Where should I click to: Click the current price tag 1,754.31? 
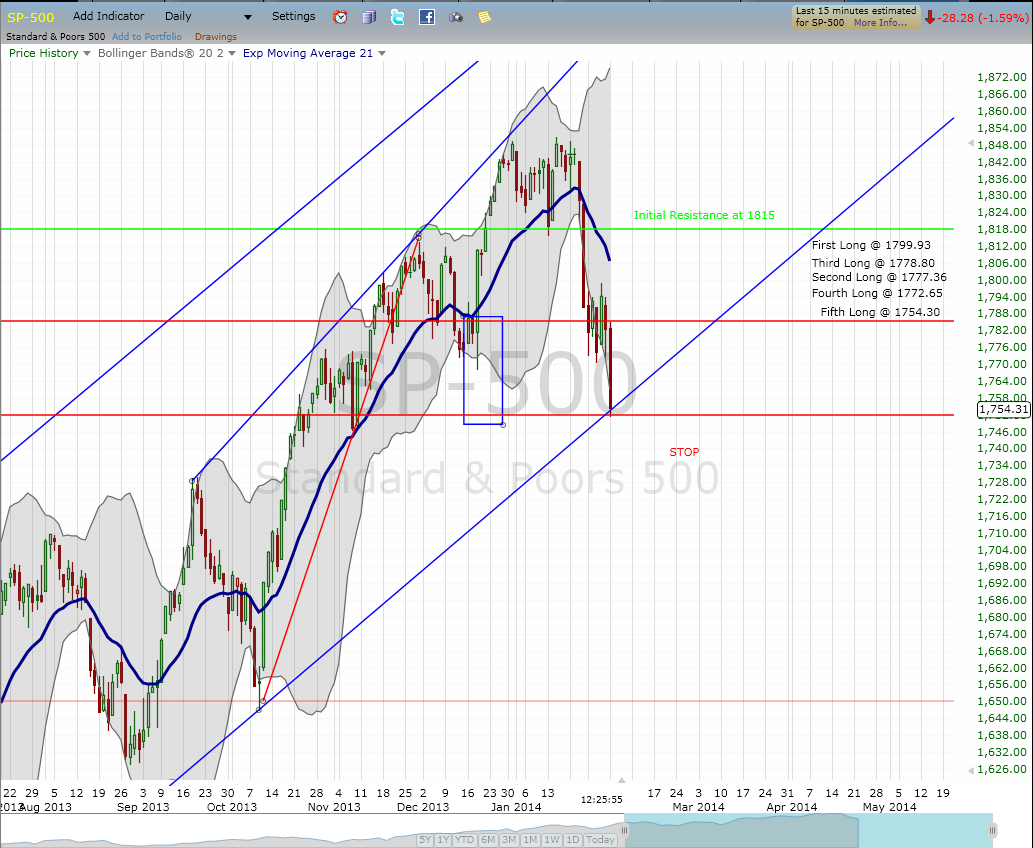click(x=1003, y=409)
